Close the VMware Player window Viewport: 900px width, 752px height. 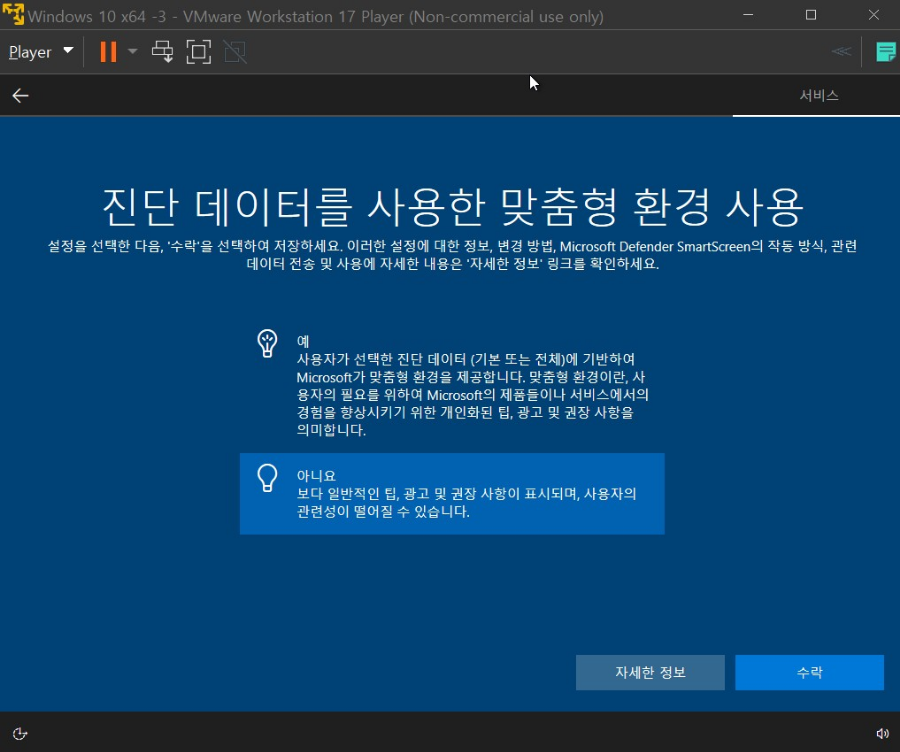click(x=874, y=15)
